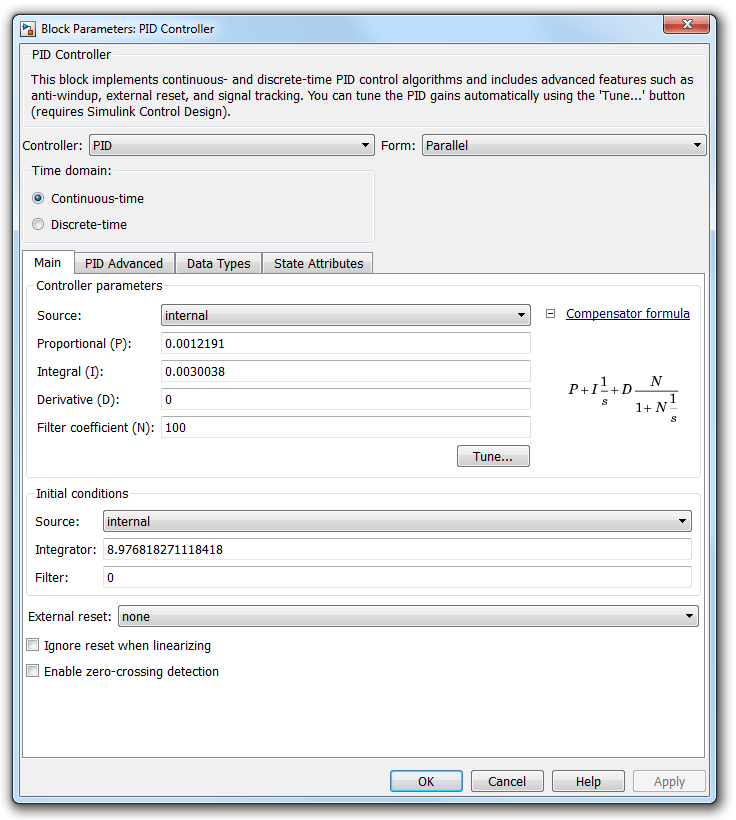Image resolution: width=736 pixels, height=820 pixels.
Task: Click the OK button
Action: coord(426,781)
